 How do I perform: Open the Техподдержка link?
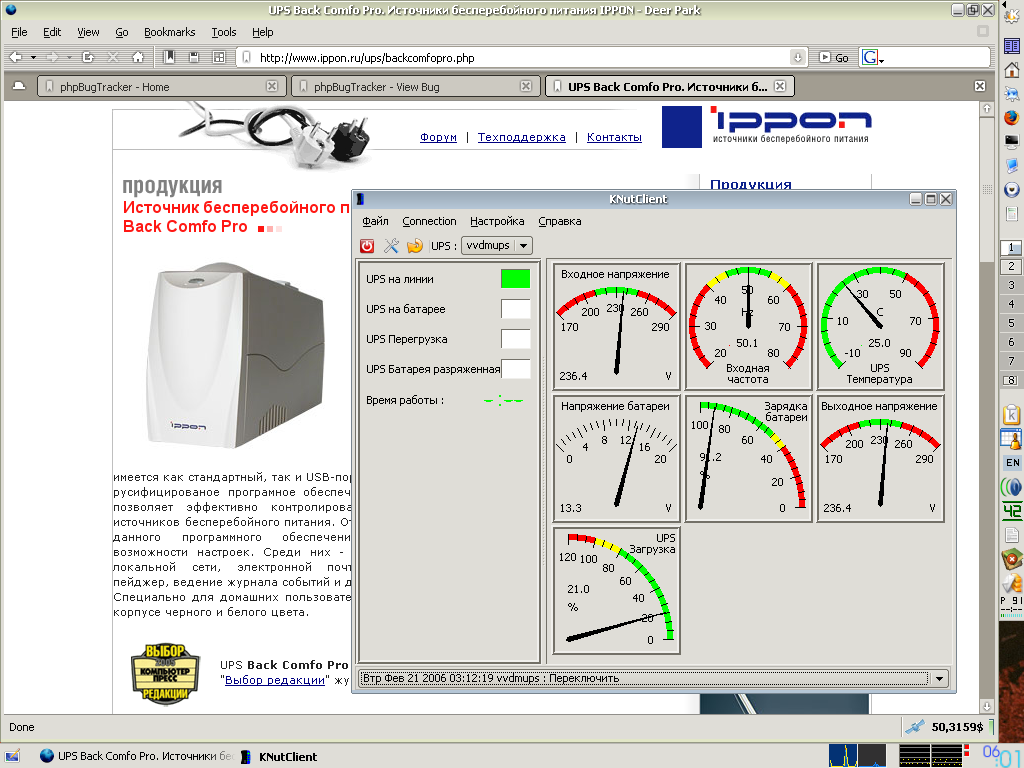point(521,137)
